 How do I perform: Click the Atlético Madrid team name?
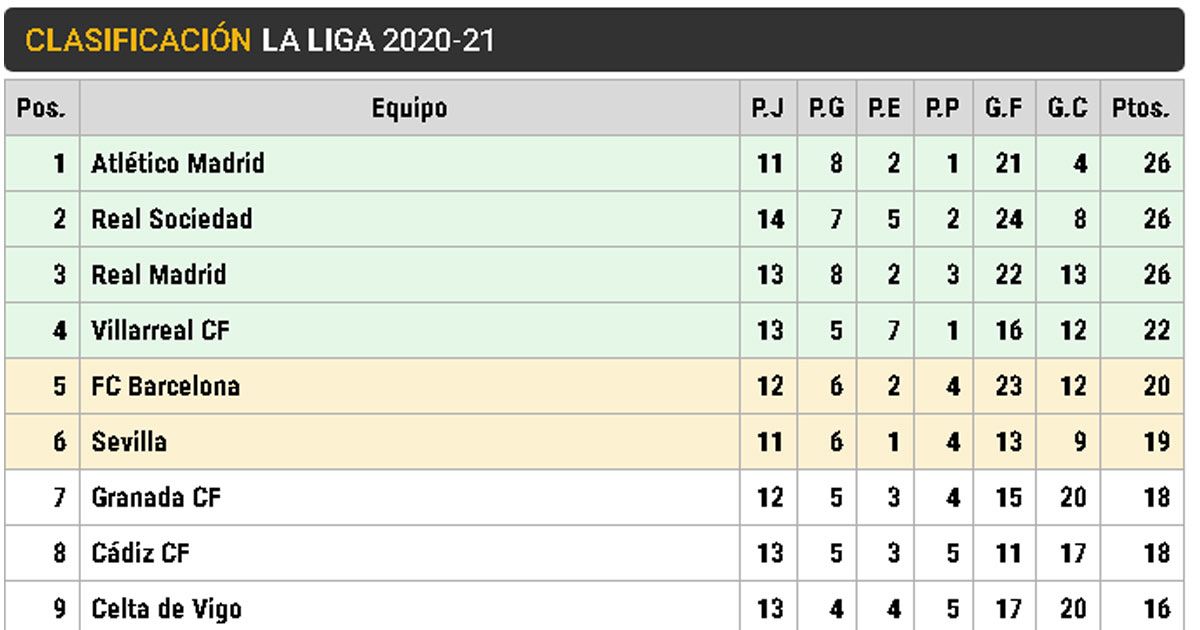tap(178, 163)
